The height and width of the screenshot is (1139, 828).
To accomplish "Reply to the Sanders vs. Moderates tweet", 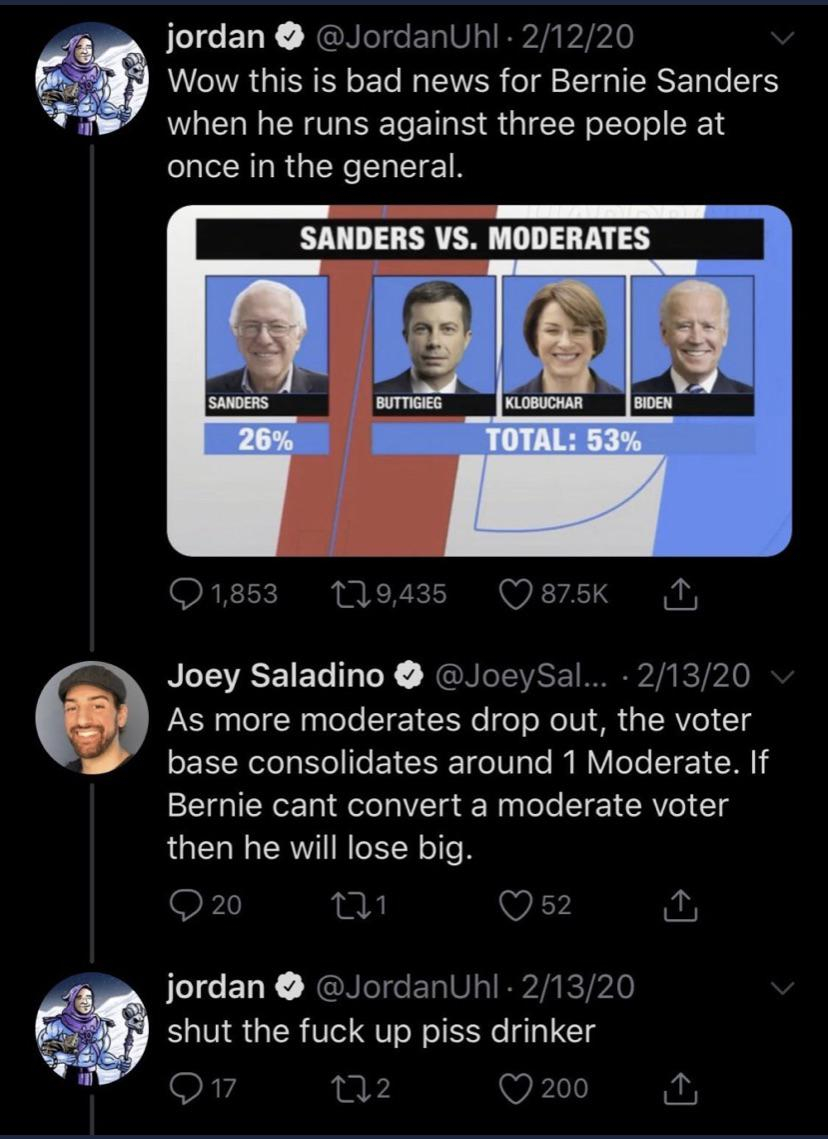I will click(x=186, y=594).
